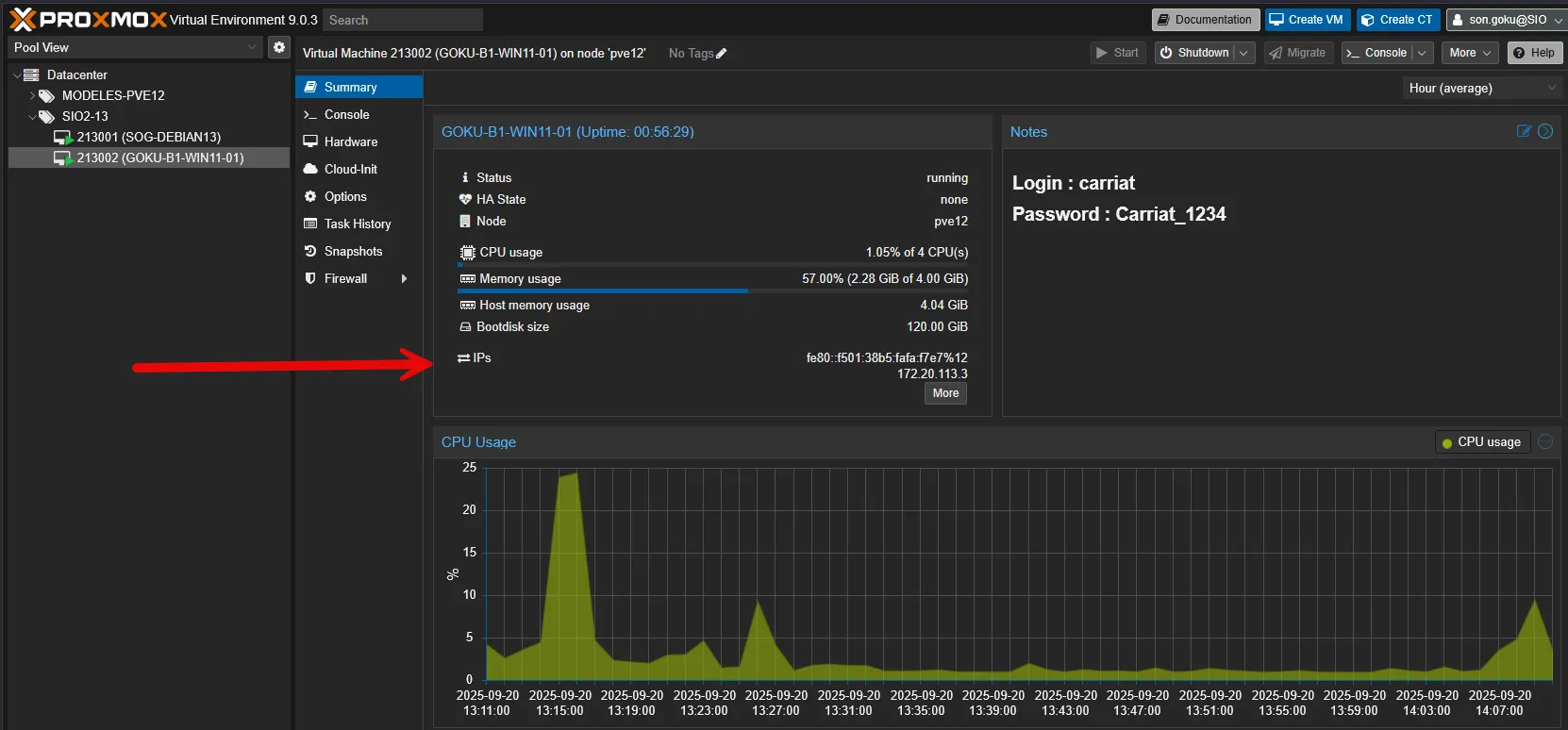1568x730 pixels.
Task: Expand the MODELES-PVE12 pool node
Action: pyautogui.click(x=33, y=96)
